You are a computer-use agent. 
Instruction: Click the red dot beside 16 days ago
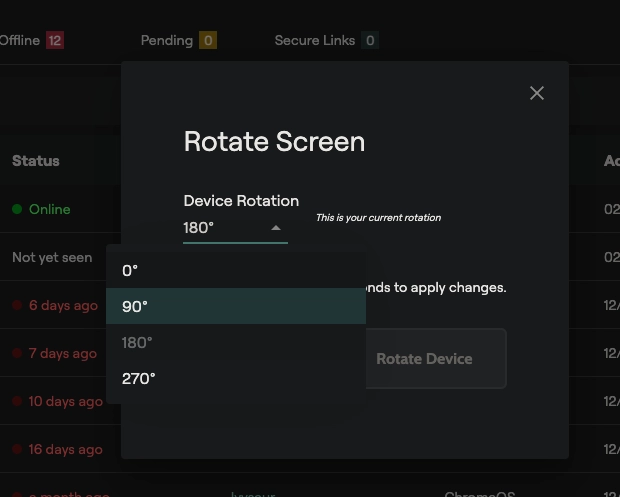point(17,449)
